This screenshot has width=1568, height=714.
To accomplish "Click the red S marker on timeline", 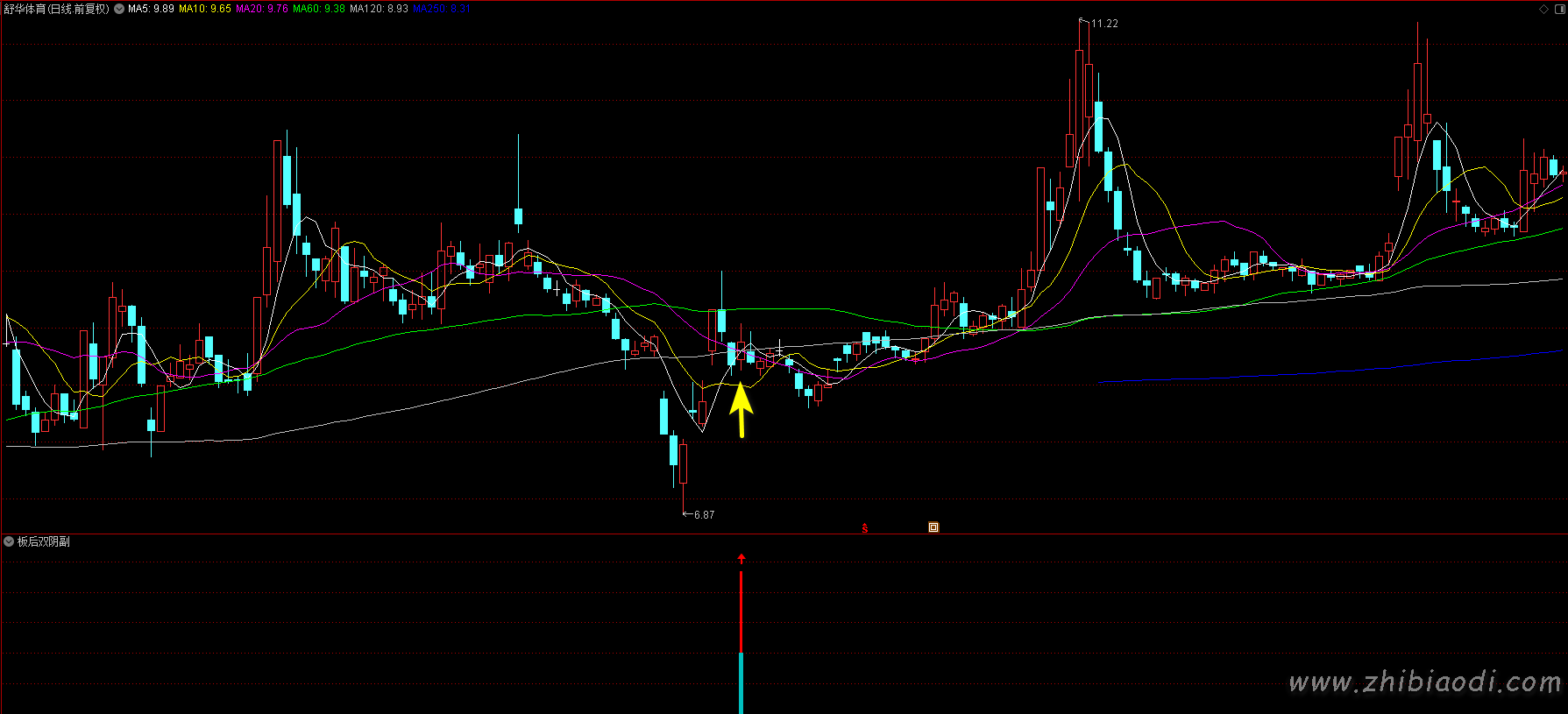I will pyautogui.click(x=865, y=527).
